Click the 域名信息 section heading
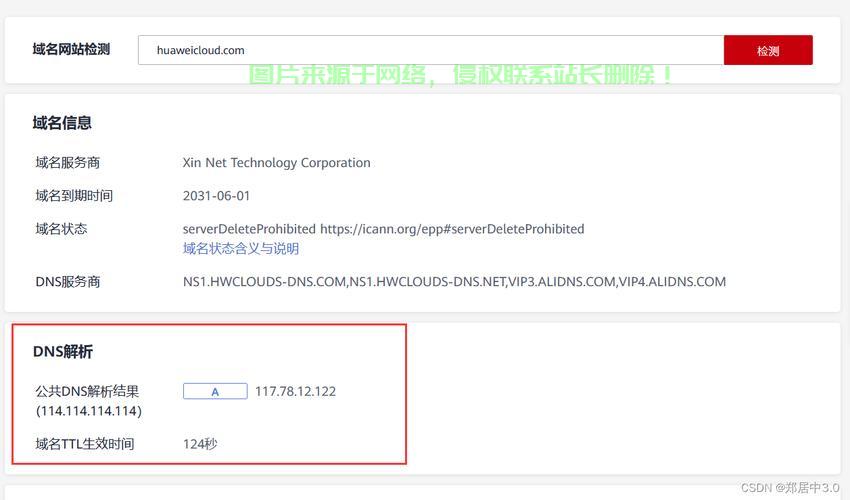The image size is (850, 500). pos(62,123)
